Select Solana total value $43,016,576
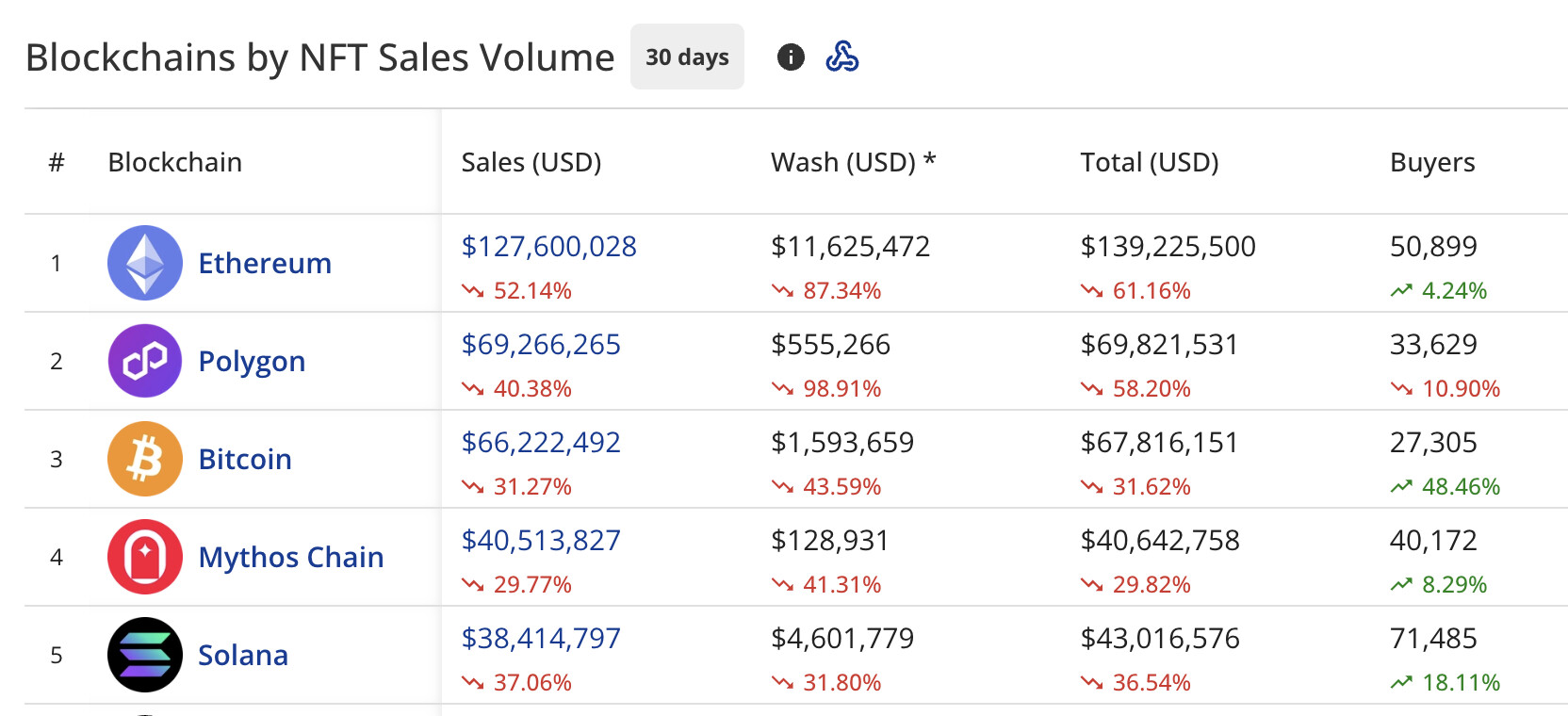 click(x=1161, y=639)
